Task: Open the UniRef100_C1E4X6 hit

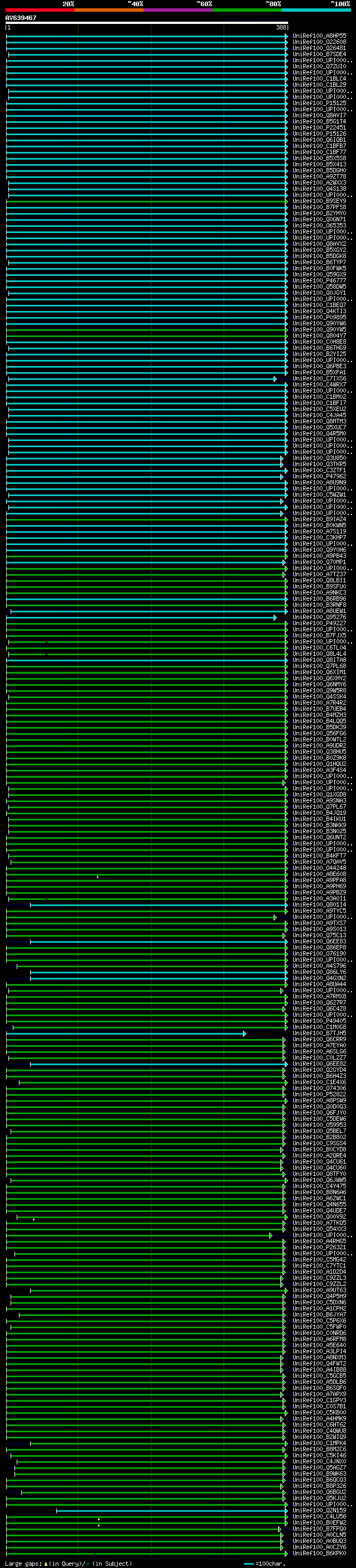Action: tap(319, 1082)
